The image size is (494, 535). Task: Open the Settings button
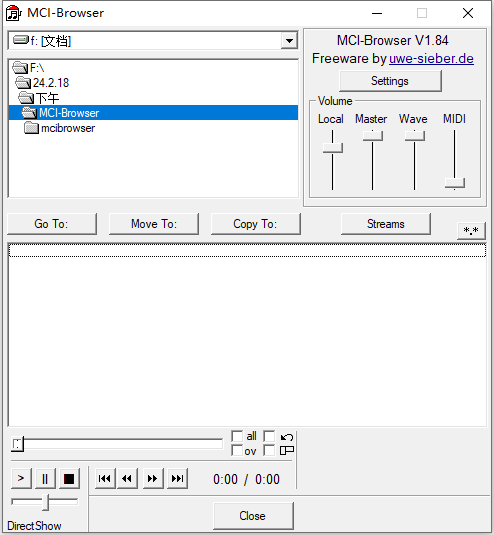[390, 81]
